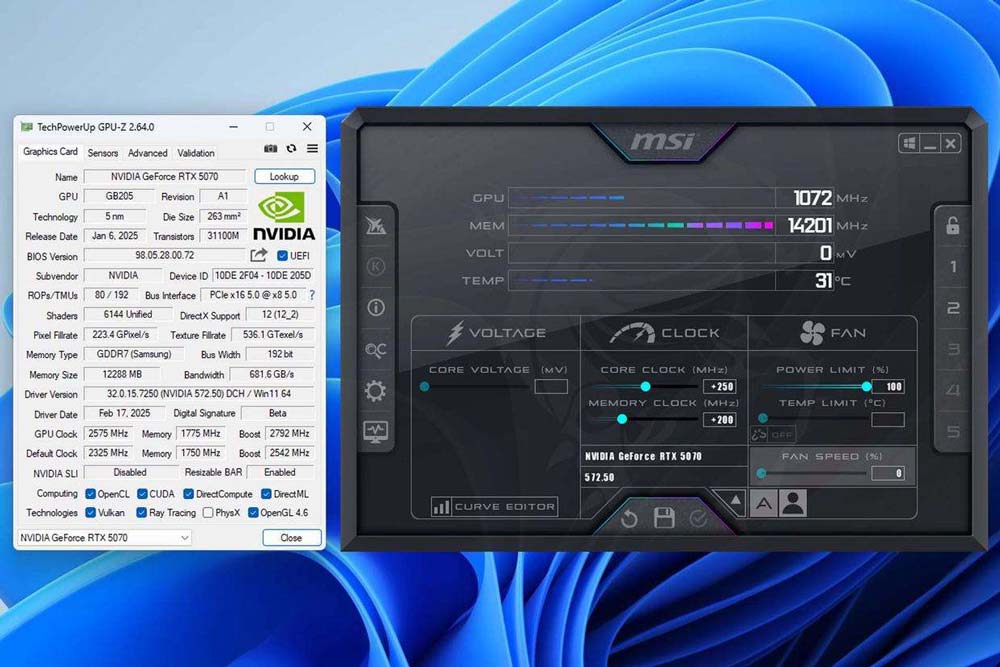Screen dimensions: 1000x667
Task: Toggle the profile lock icon
Action: (953, 225)
